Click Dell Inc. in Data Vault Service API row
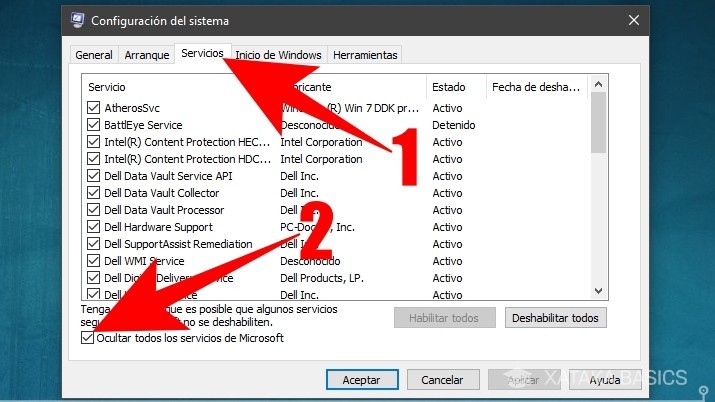Image resolution: width=715 pixels, height=402 pixels. click(x=299, y=176)
